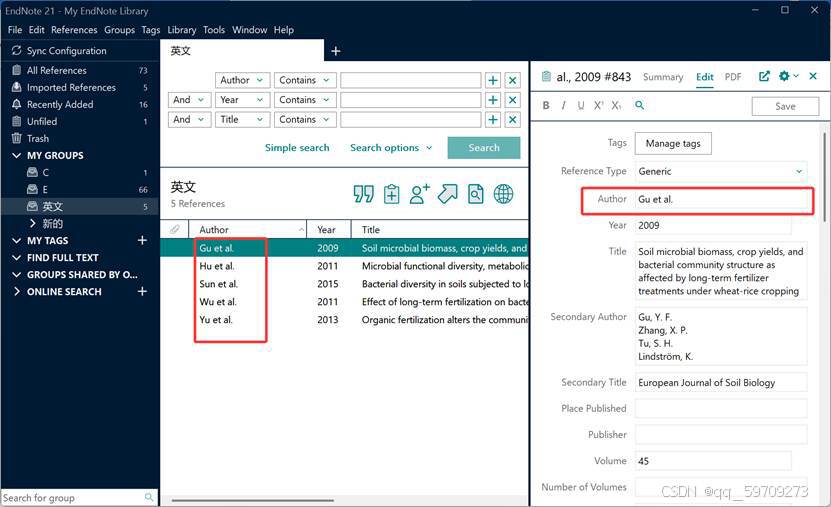The image size is (831, 507).
Task: Select the All References group
Action: coord(79,70)
